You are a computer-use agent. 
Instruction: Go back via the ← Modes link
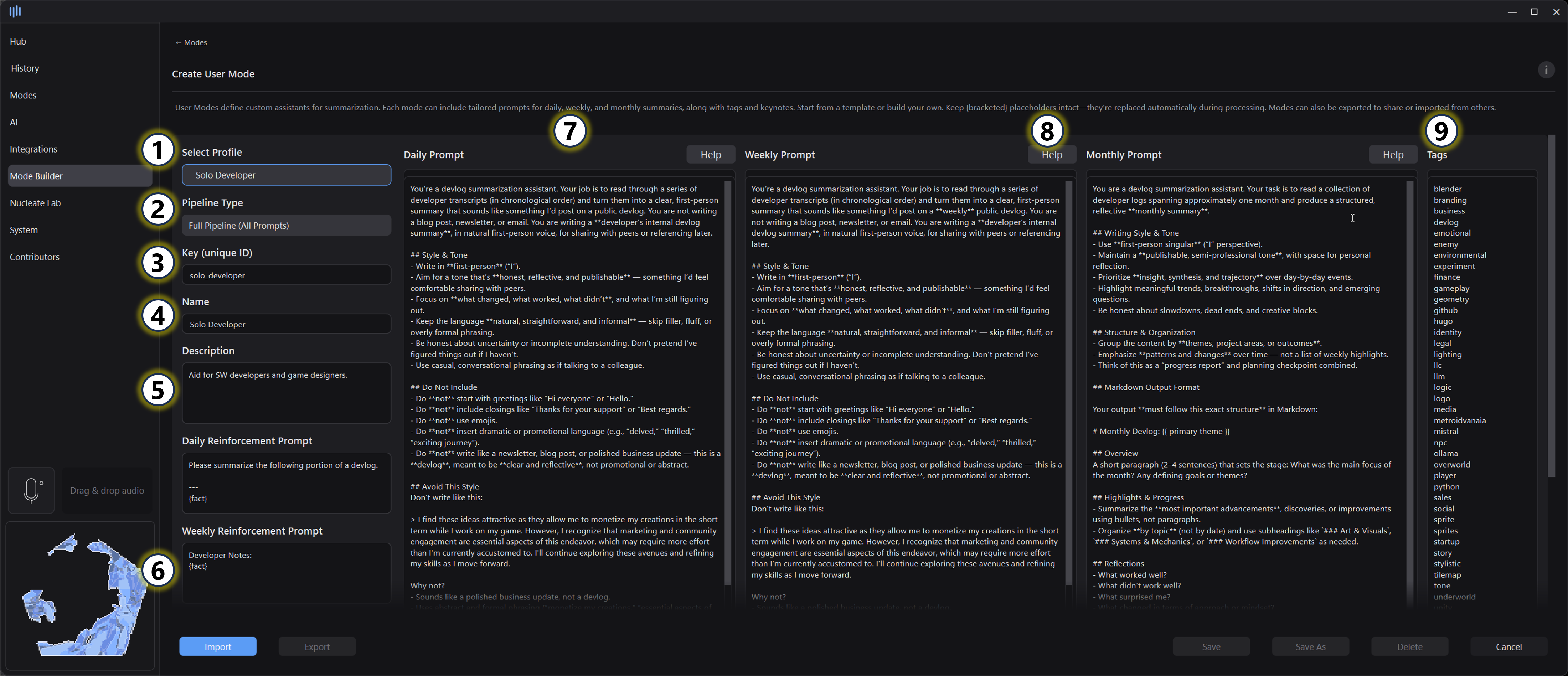191,43
